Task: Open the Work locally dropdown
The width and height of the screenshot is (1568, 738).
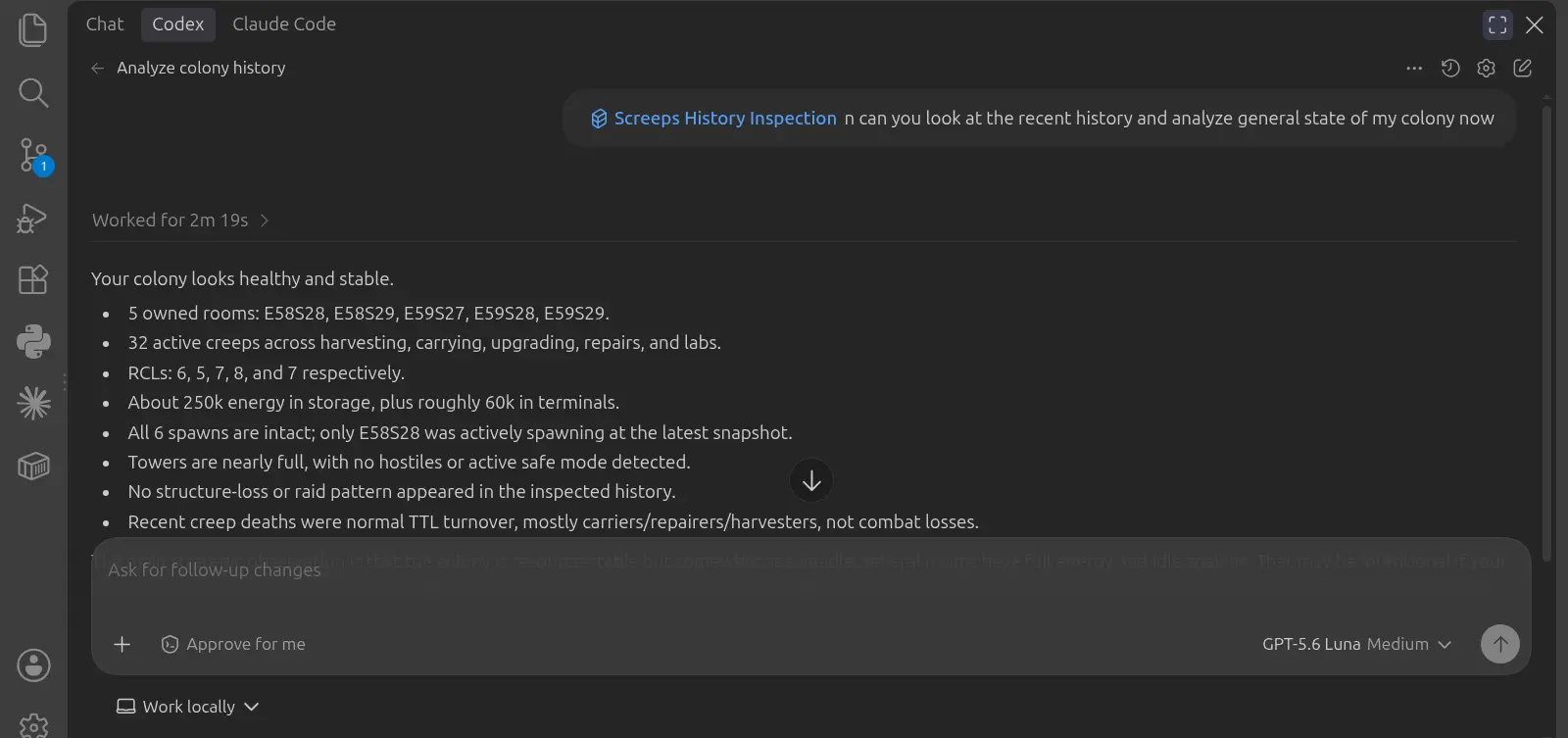Action: [187, 707]
